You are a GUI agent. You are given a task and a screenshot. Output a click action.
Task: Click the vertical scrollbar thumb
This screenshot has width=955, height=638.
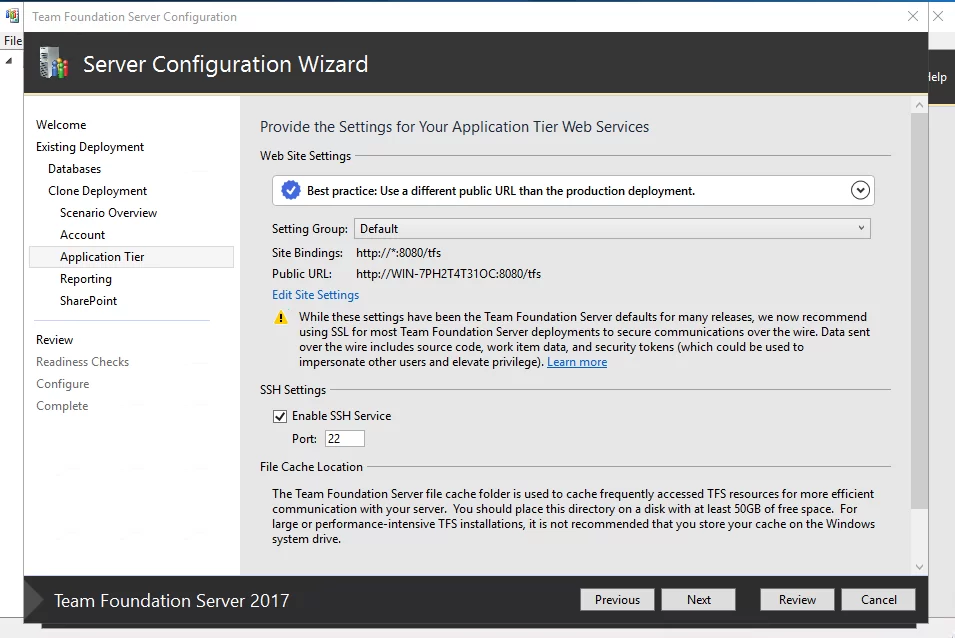[920, 311]
